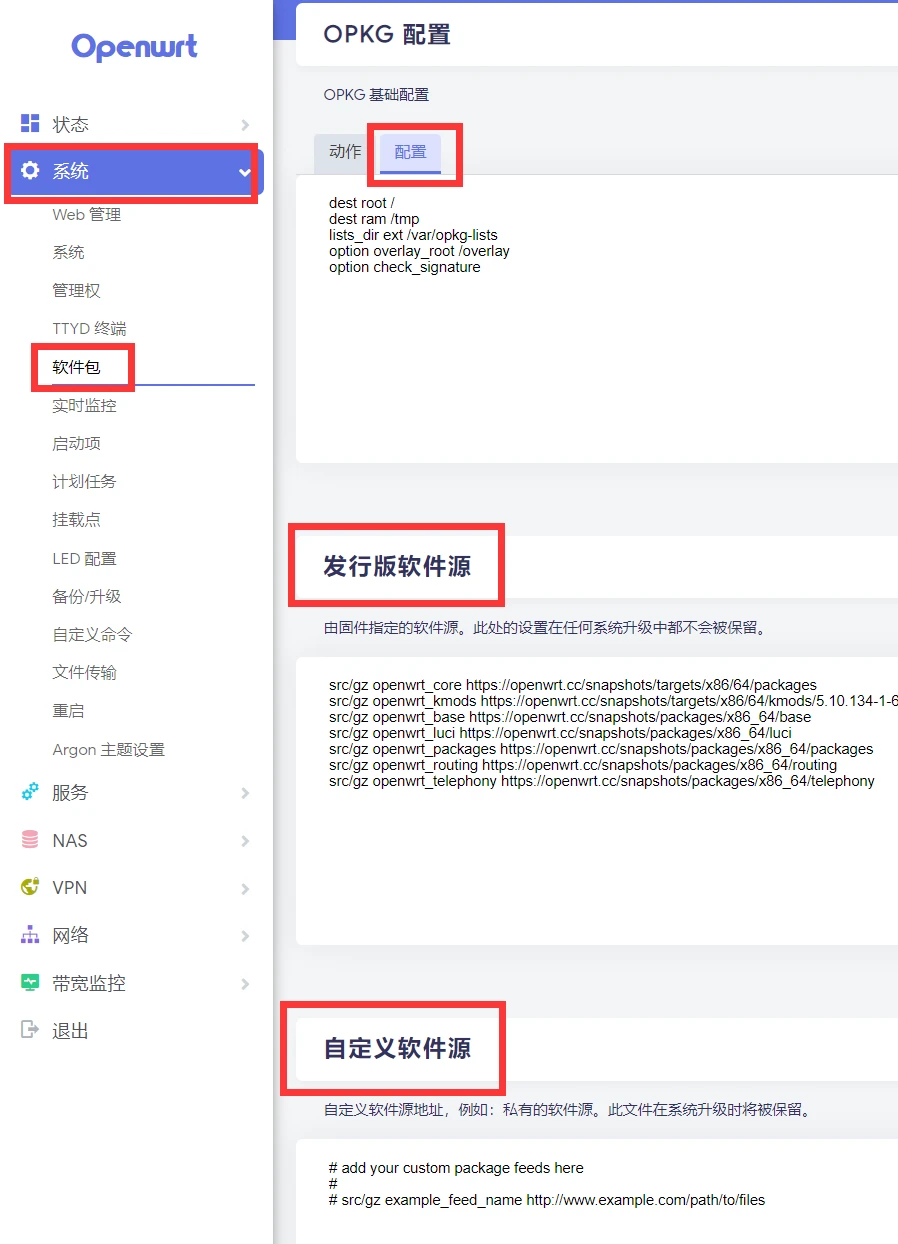Click the VPN globe icon
Image resolution: width=898 pixels, height=1244 pixels.
[30, 887]
